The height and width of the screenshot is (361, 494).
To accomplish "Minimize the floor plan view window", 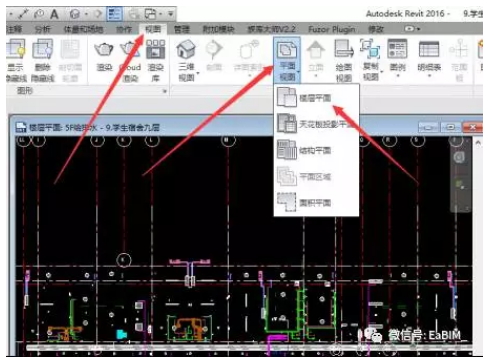I will 429,127.
